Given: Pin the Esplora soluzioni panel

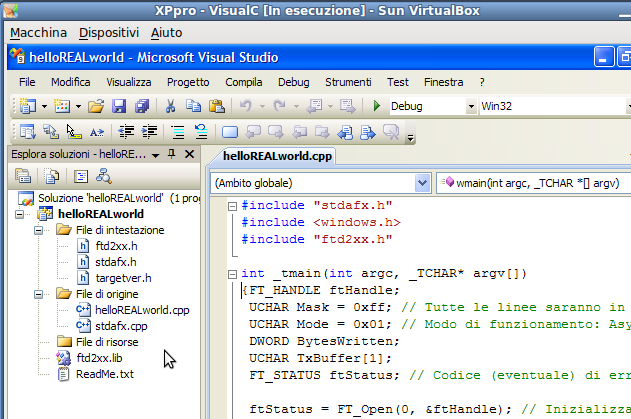Looking at the screenshot, I should [x=172, y=154].
